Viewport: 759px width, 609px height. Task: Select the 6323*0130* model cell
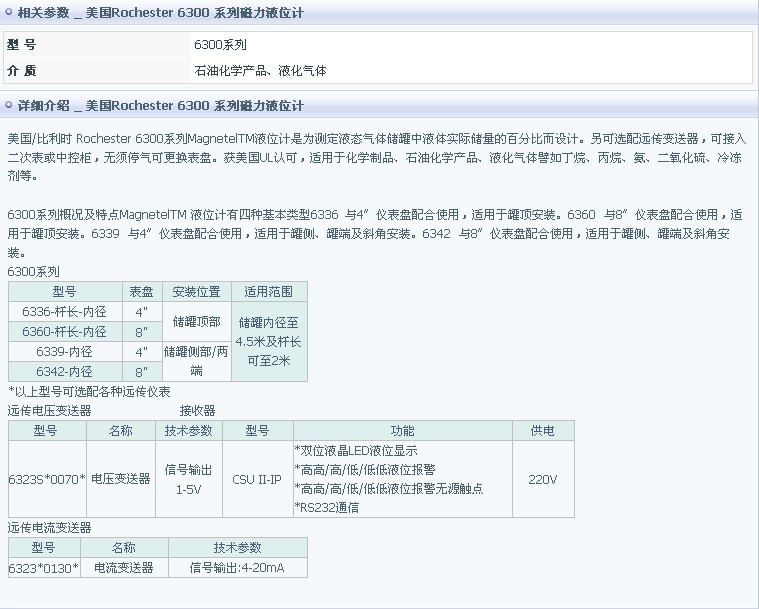click(44, 567)
